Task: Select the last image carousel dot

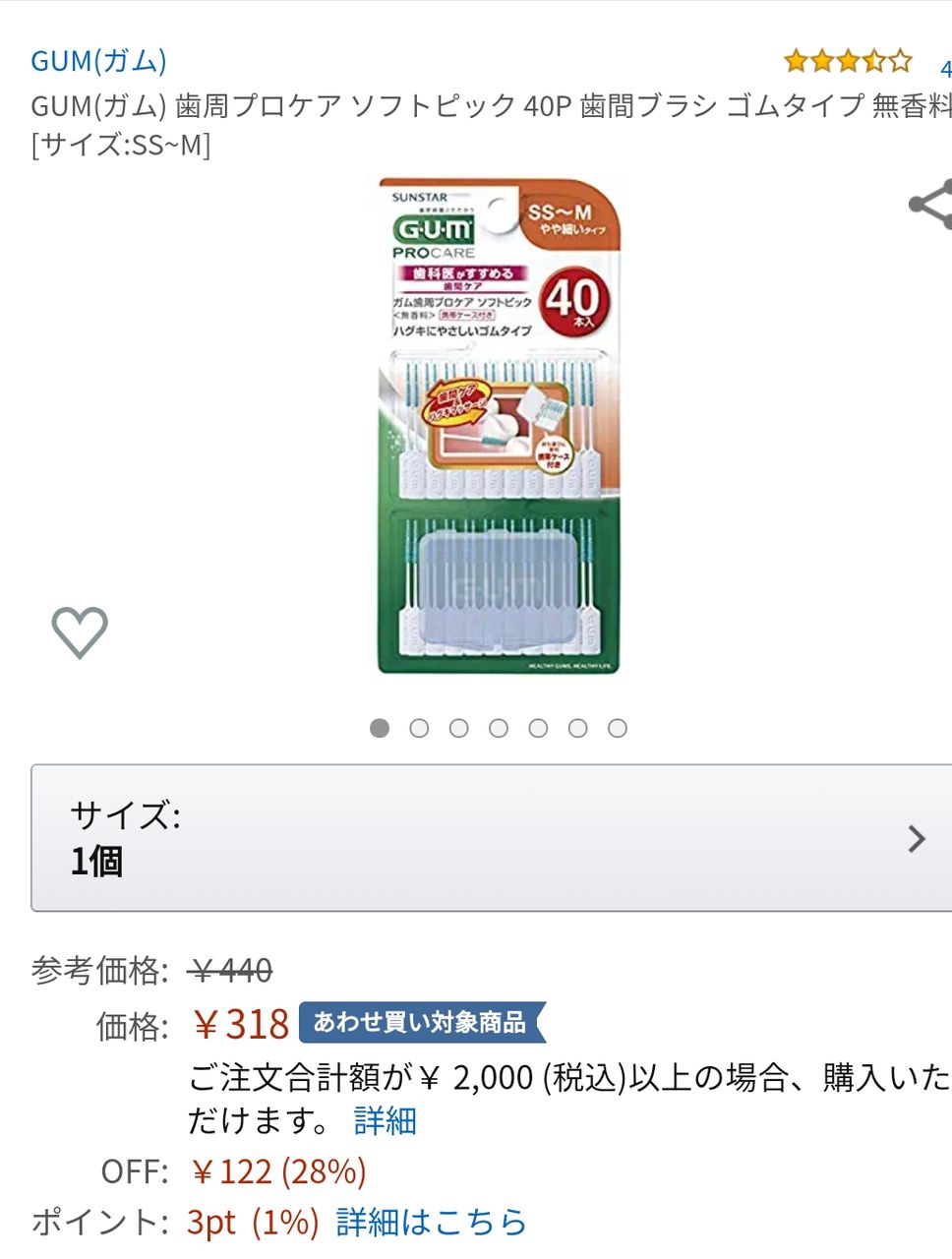Action: (x=618, y=728)
